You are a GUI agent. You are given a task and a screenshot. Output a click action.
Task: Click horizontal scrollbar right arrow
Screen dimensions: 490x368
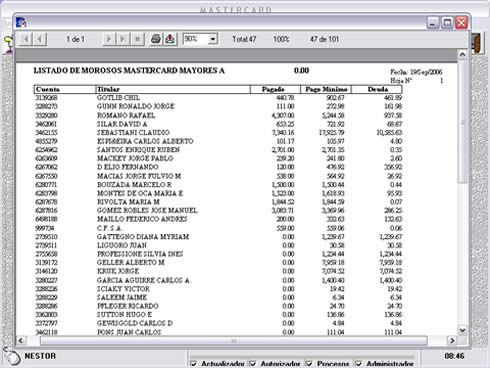[x=452, y=340]
